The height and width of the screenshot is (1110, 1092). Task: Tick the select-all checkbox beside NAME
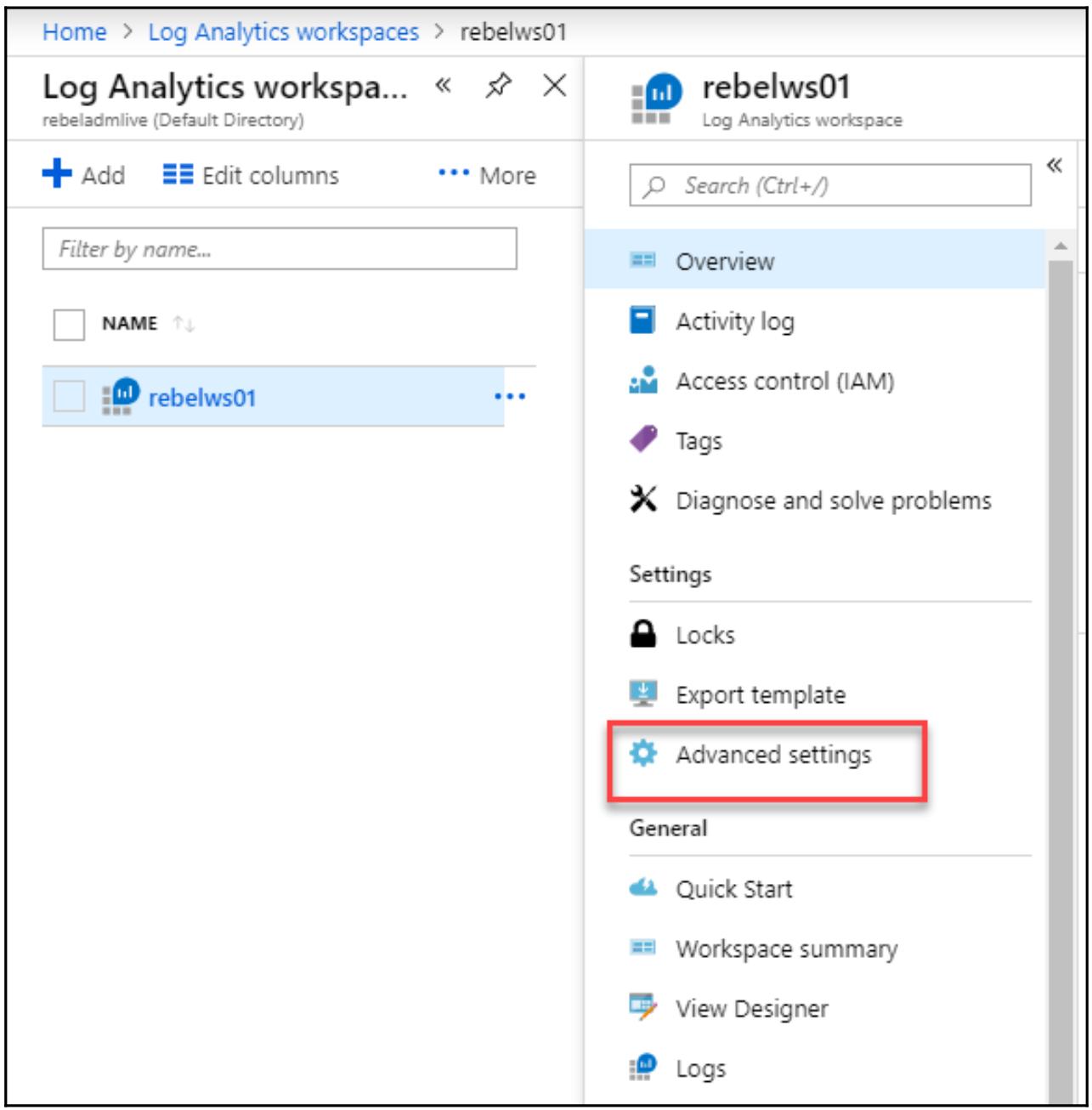click(69, 324)
